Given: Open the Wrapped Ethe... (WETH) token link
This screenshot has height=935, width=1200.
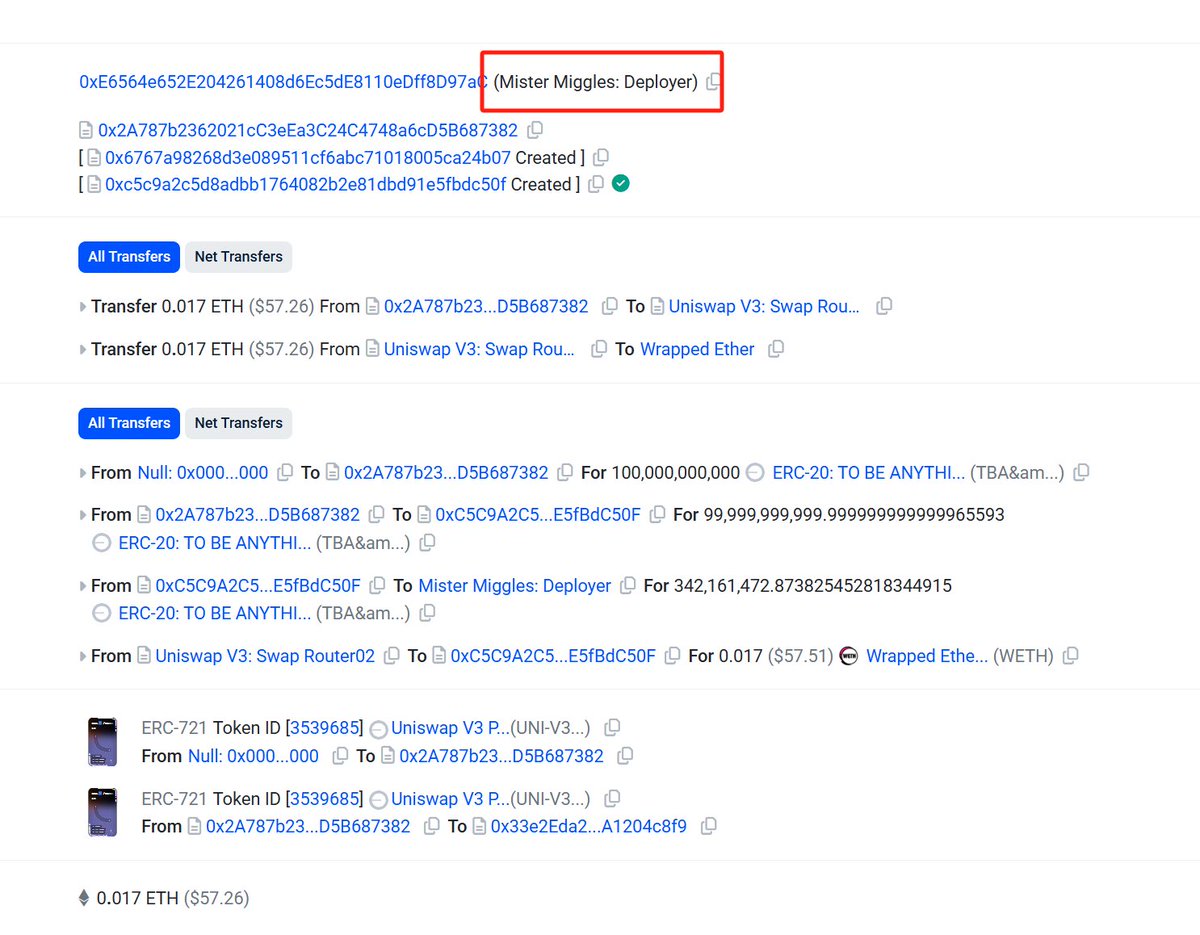Looking at the screenshot, I should point(927,656).
